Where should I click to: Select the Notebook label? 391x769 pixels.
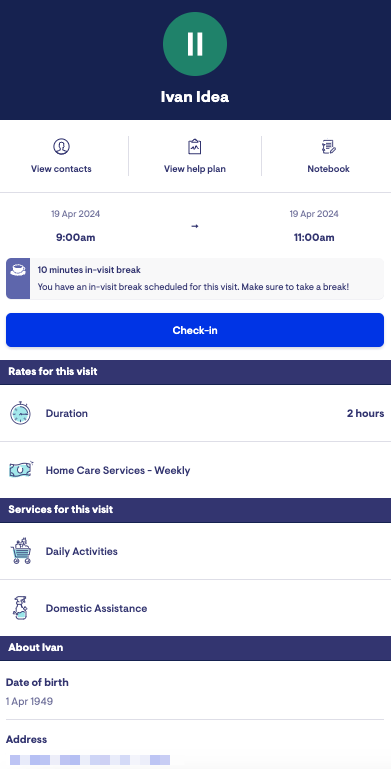328,169
